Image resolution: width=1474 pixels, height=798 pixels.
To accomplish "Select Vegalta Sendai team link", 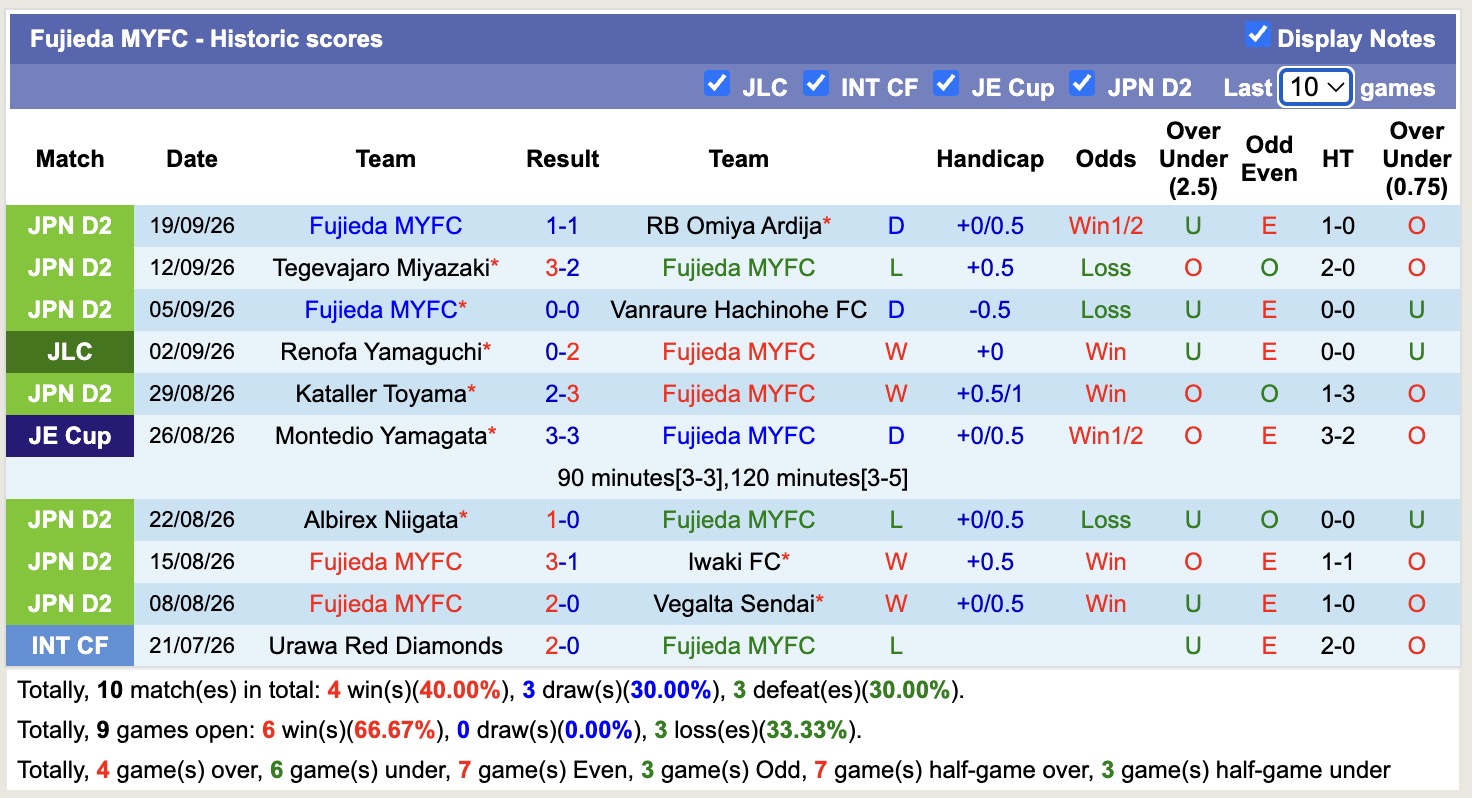I will (x=734, y=604).
